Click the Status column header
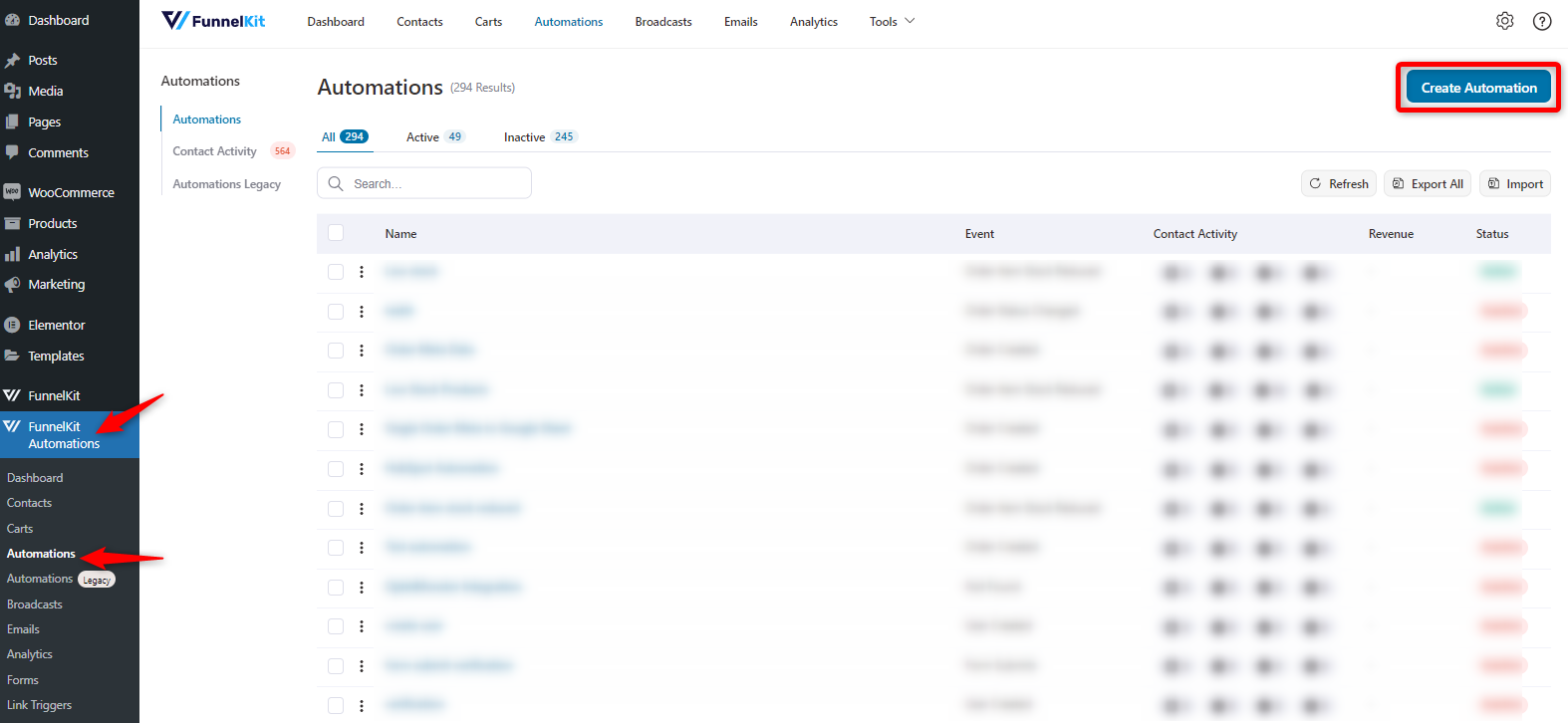This screenshot has height=723, width=1568. tap(1492, 234)
